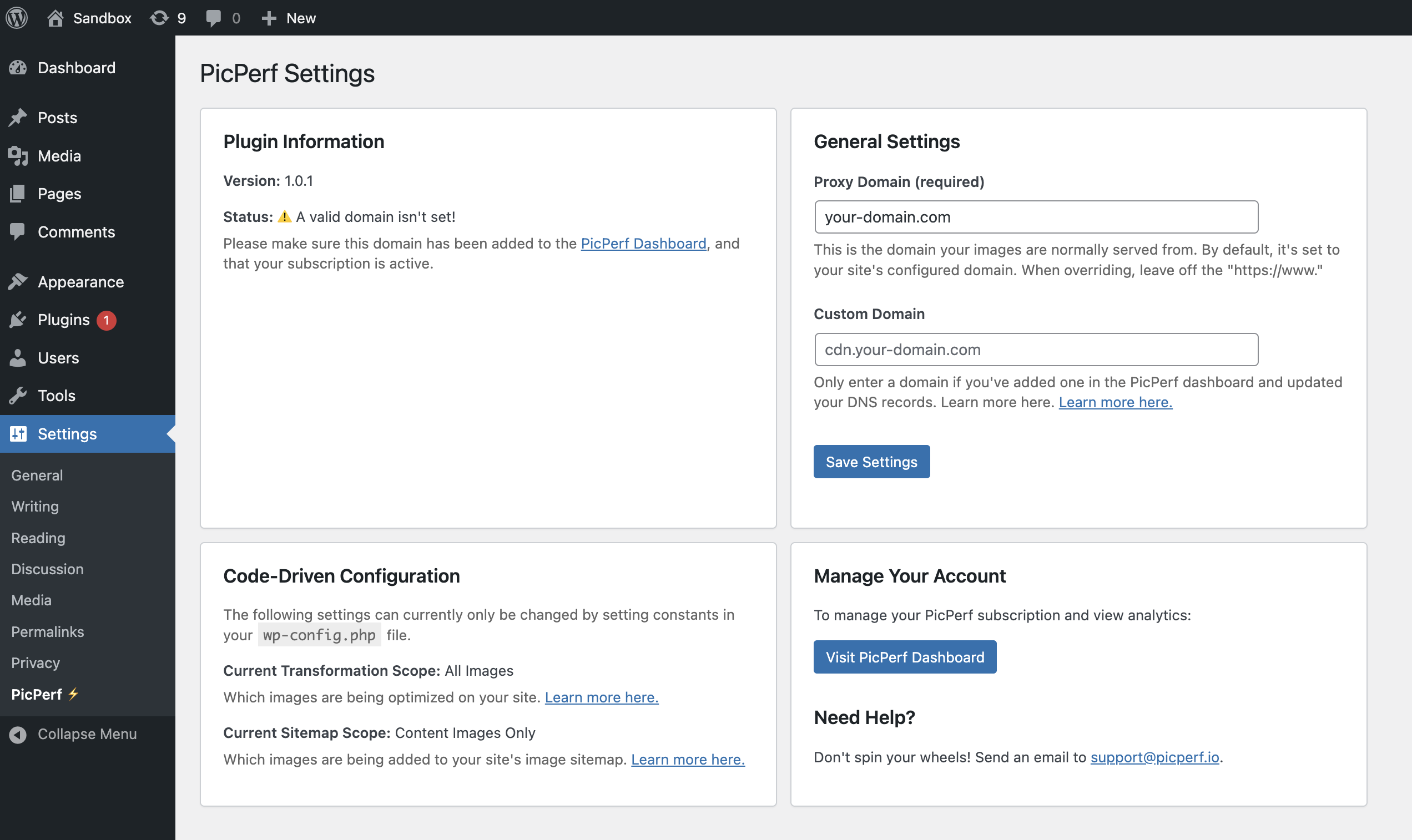Open the Permalinks settings page
This screenshot has height=840, width=1412.
[x=48, y=631]
